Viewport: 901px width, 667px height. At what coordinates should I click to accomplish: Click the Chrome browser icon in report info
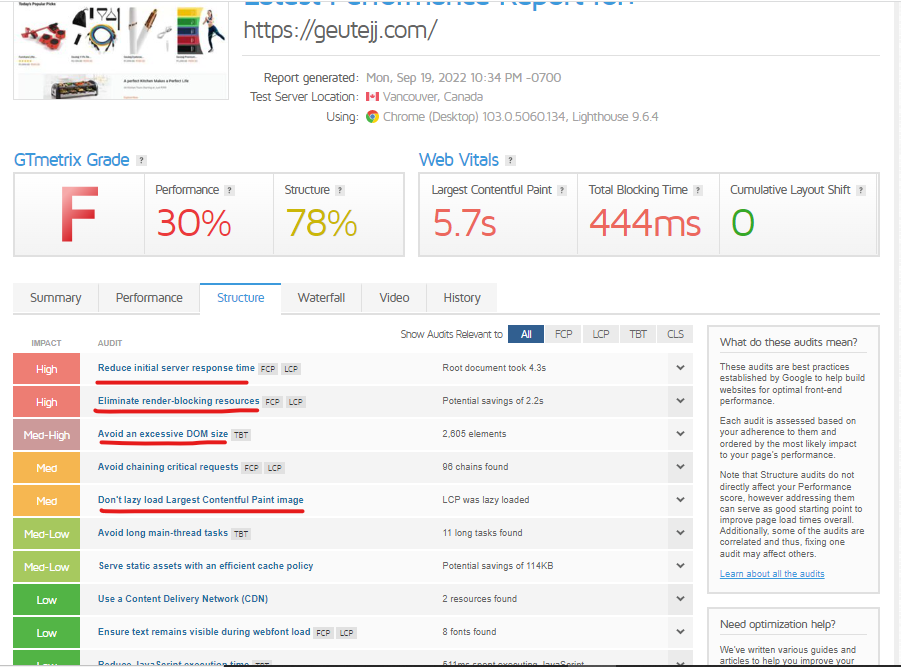[372, 117]
